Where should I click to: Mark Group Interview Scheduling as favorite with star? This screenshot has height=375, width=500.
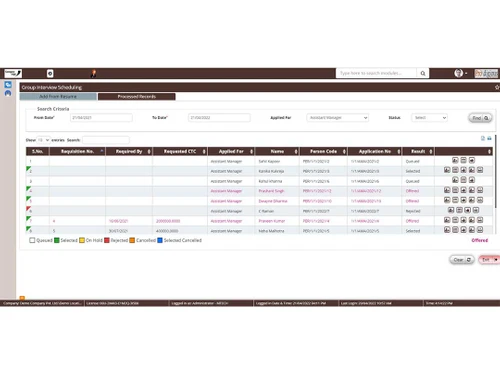(x=497, y=87)
